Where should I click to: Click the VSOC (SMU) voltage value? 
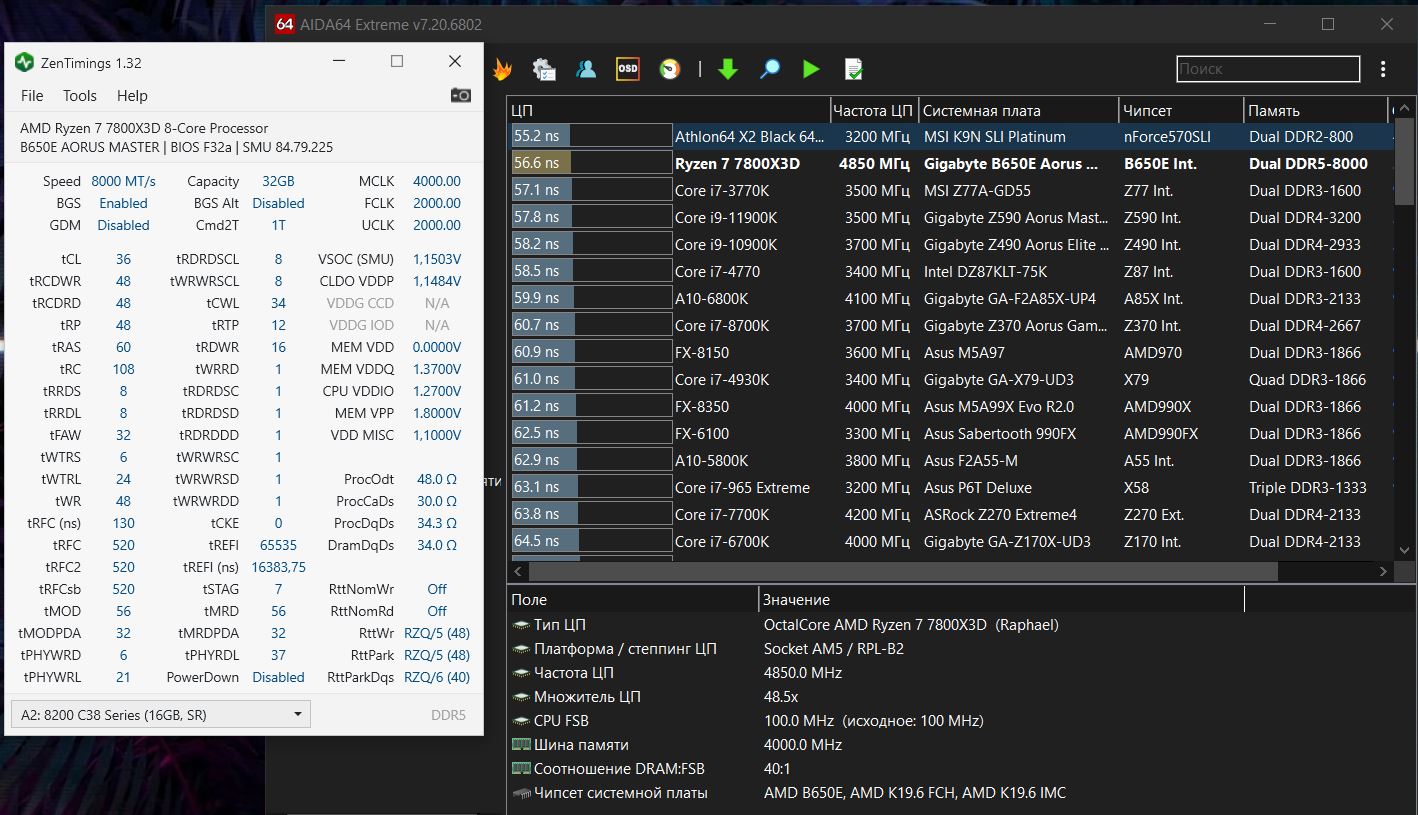[437, 259]
